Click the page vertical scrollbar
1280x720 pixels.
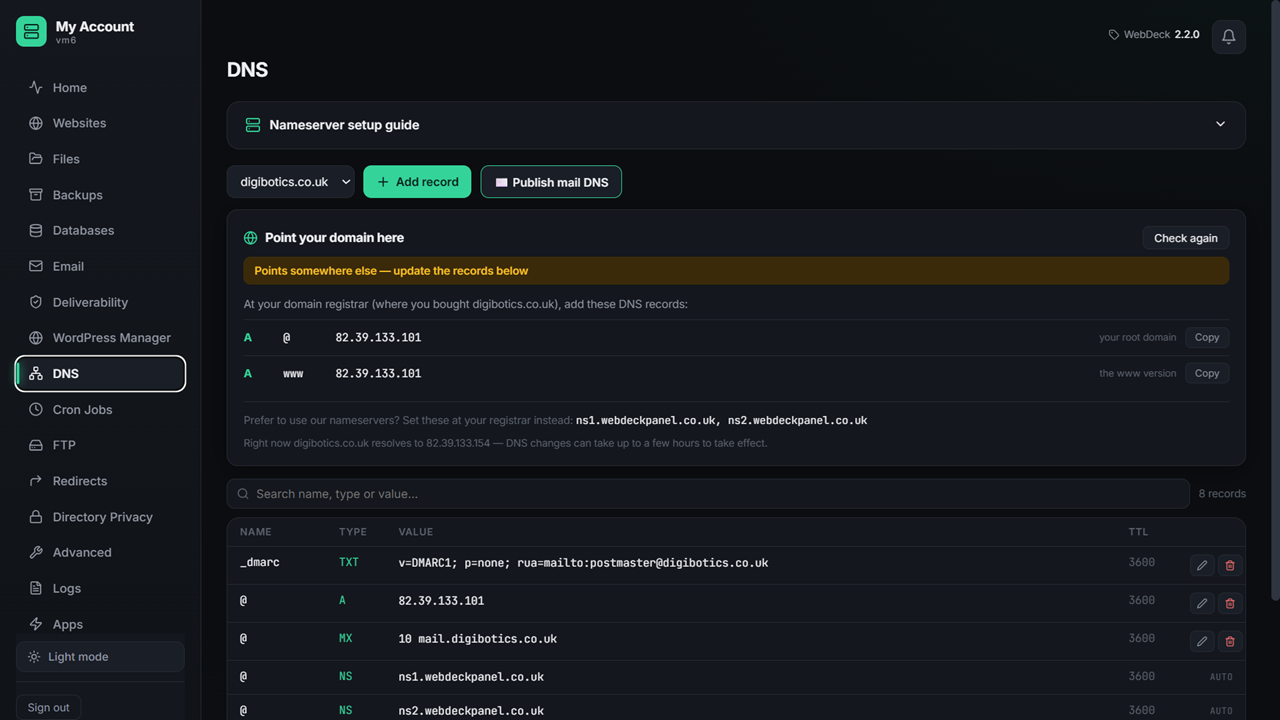1274,300
